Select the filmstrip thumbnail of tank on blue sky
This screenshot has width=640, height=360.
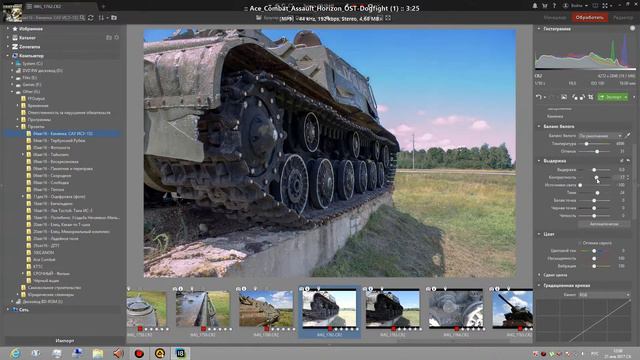(512, 309)
